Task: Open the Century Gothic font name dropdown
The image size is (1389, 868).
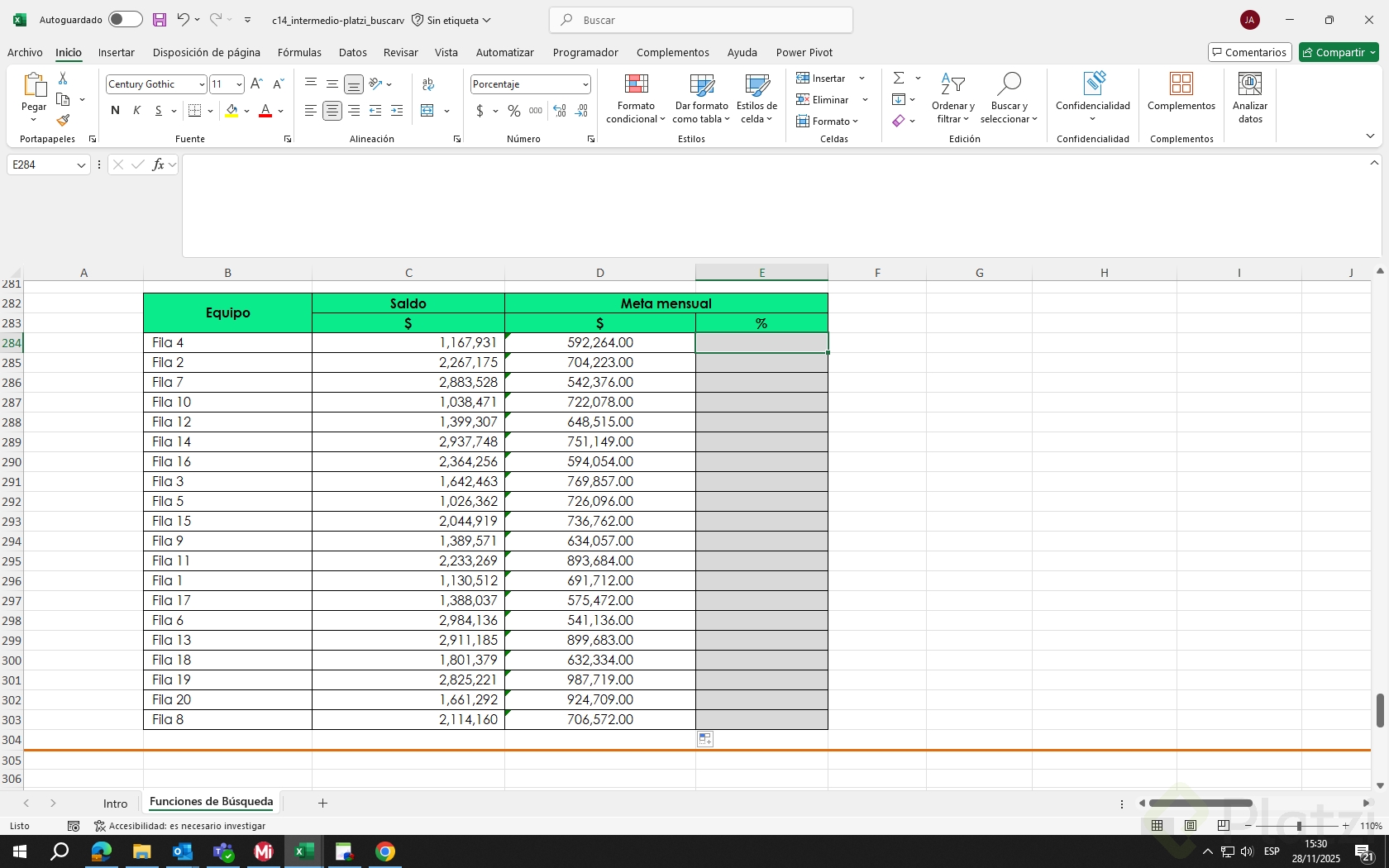Action: point(201,84)
